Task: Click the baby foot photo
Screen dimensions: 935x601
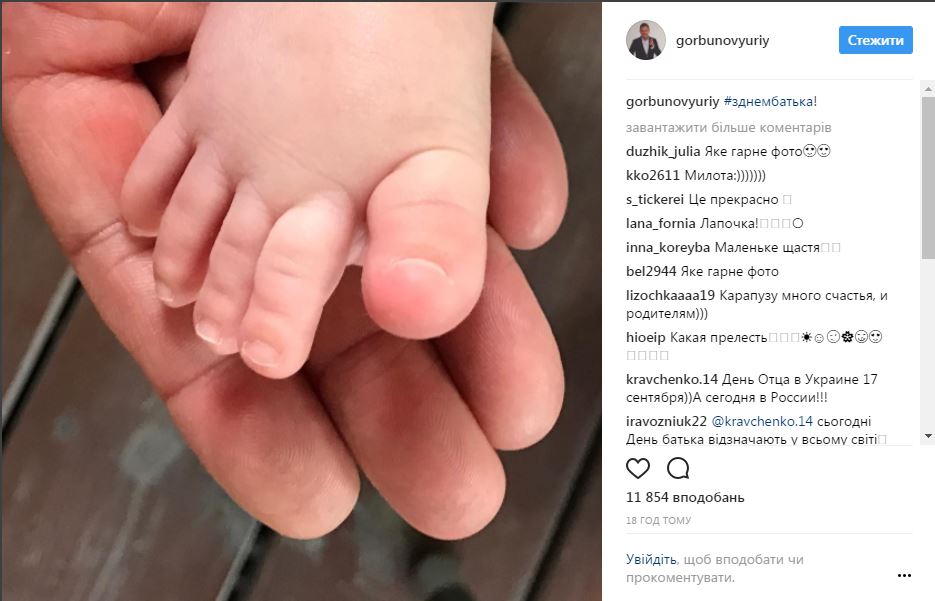Action: 301,300
